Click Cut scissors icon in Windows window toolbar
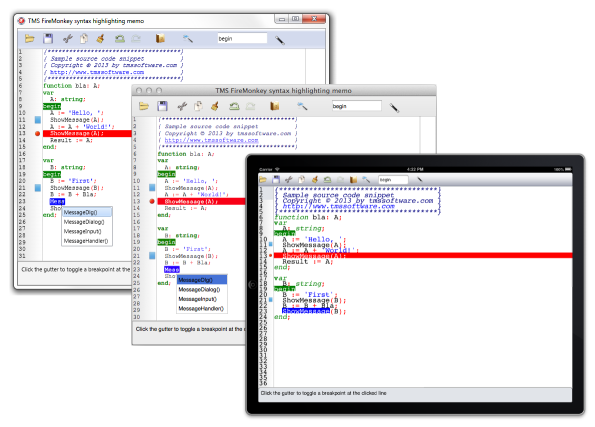Screen dimensions: 595x427 68,38
